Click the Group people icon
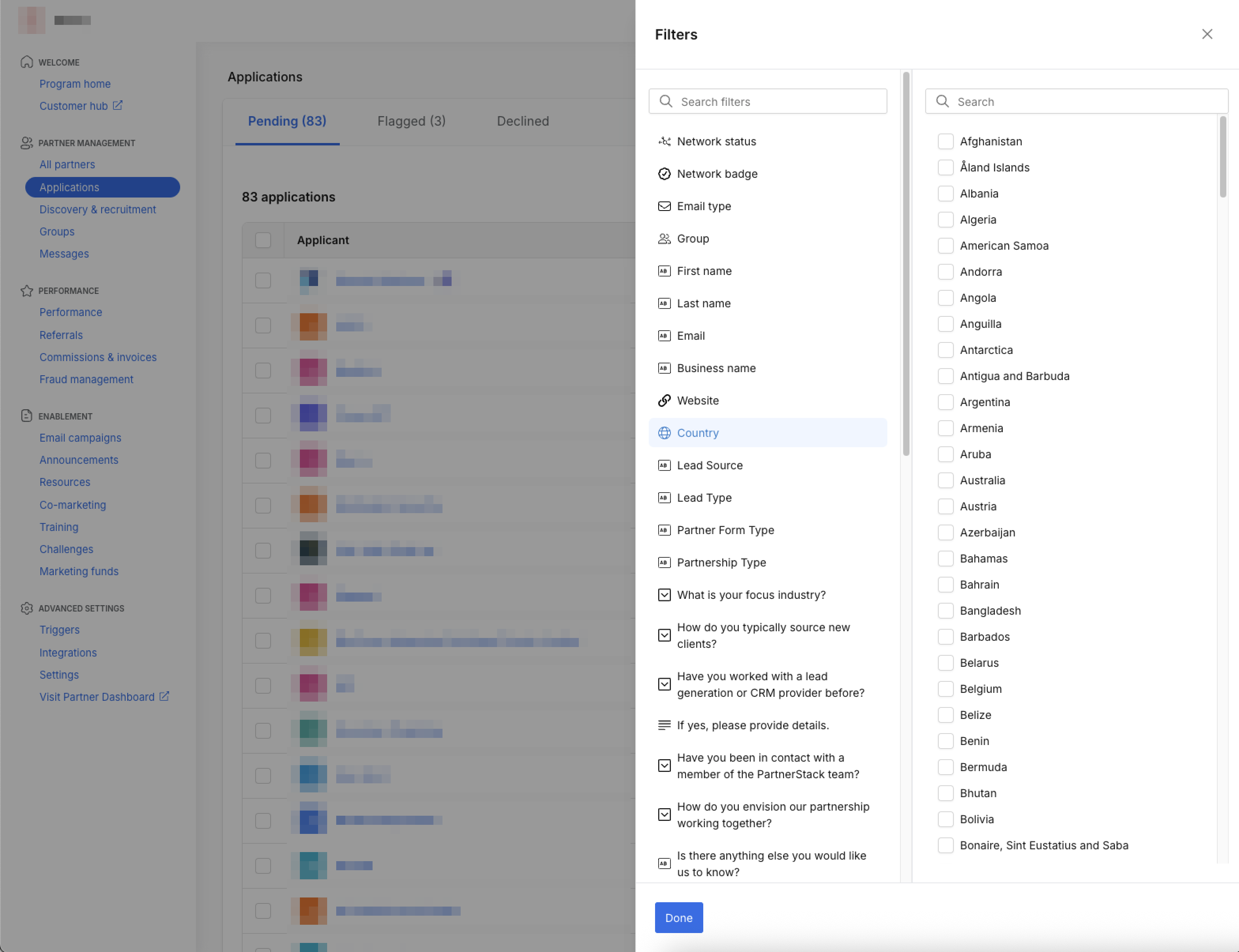This screenshot has height=952, width=1239. click(664, 239)
